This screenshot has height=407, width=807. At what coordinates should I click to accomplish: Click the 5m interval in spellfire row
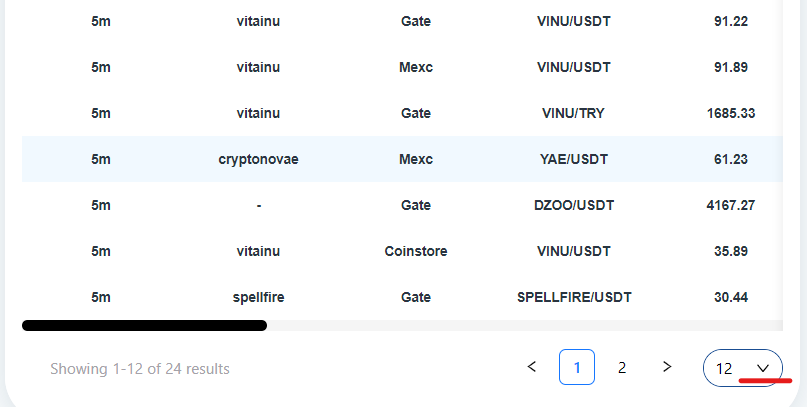tap(101, 297)
